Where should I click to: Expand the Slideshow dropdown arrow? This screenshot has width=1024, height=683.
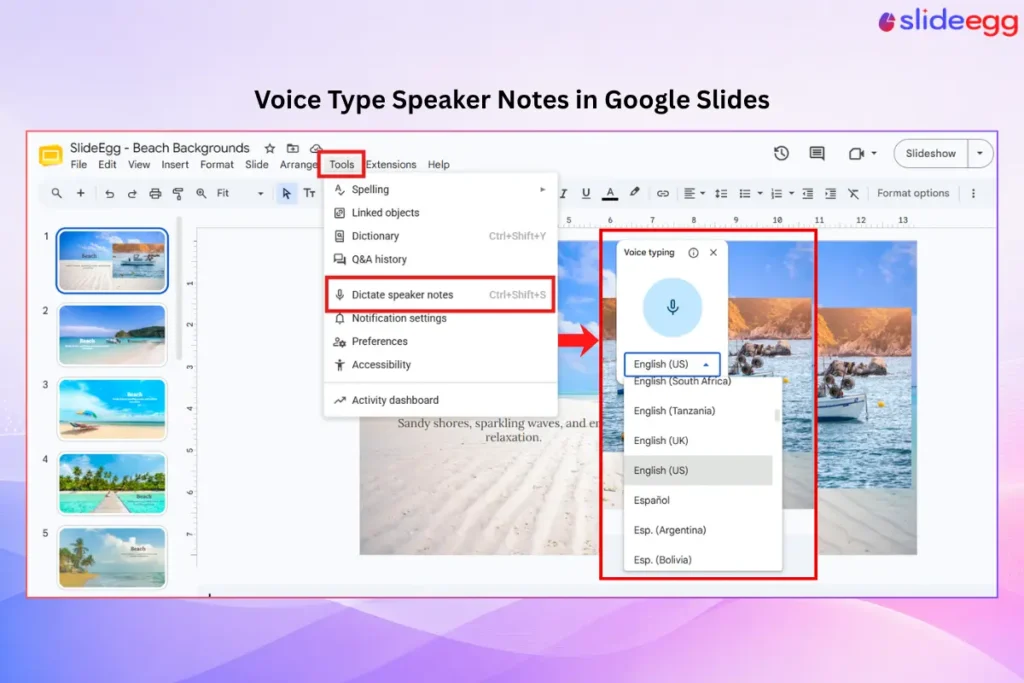click(980, 153)
